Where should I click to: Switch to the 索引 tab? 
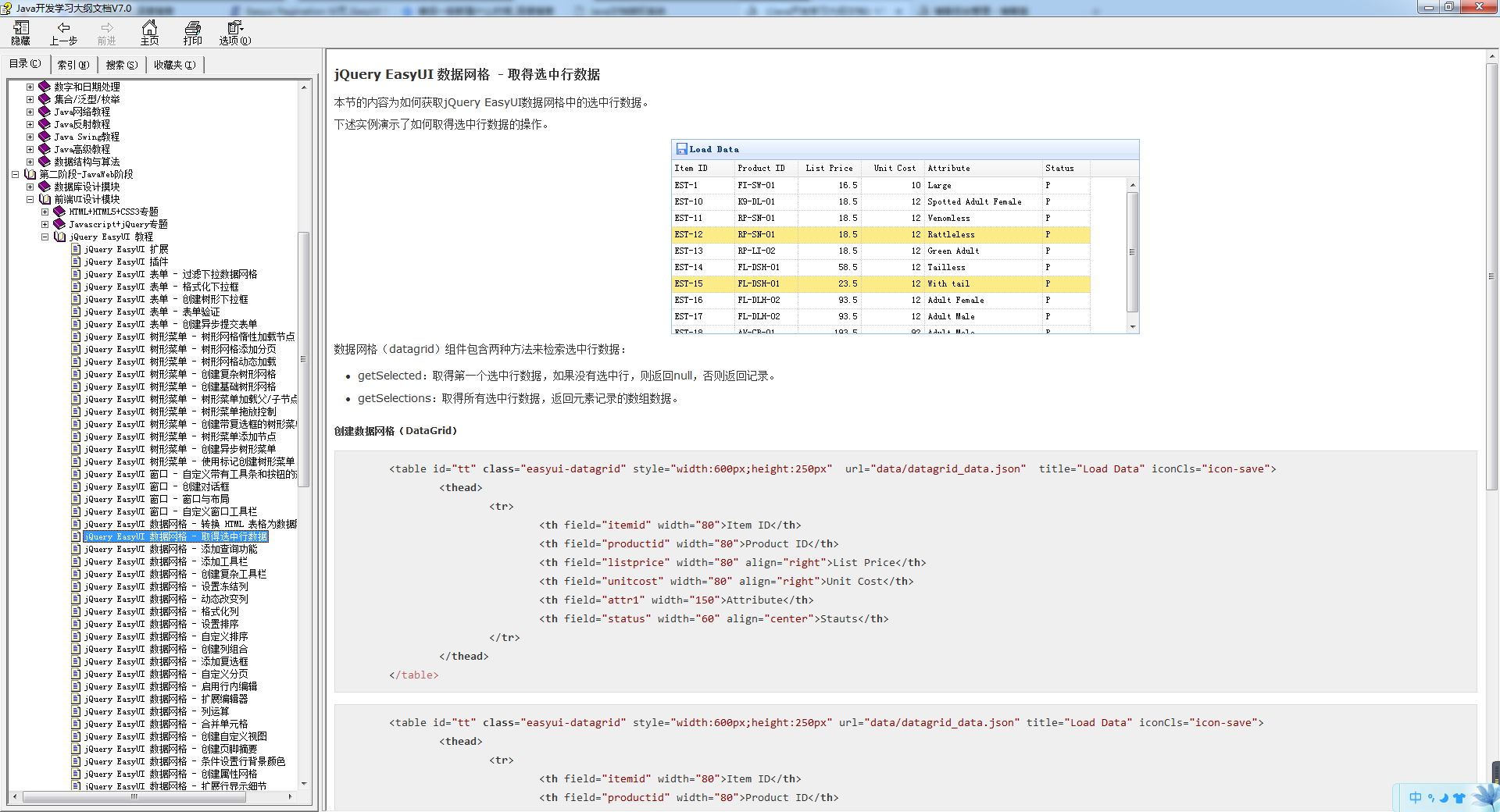click(73, 65)
